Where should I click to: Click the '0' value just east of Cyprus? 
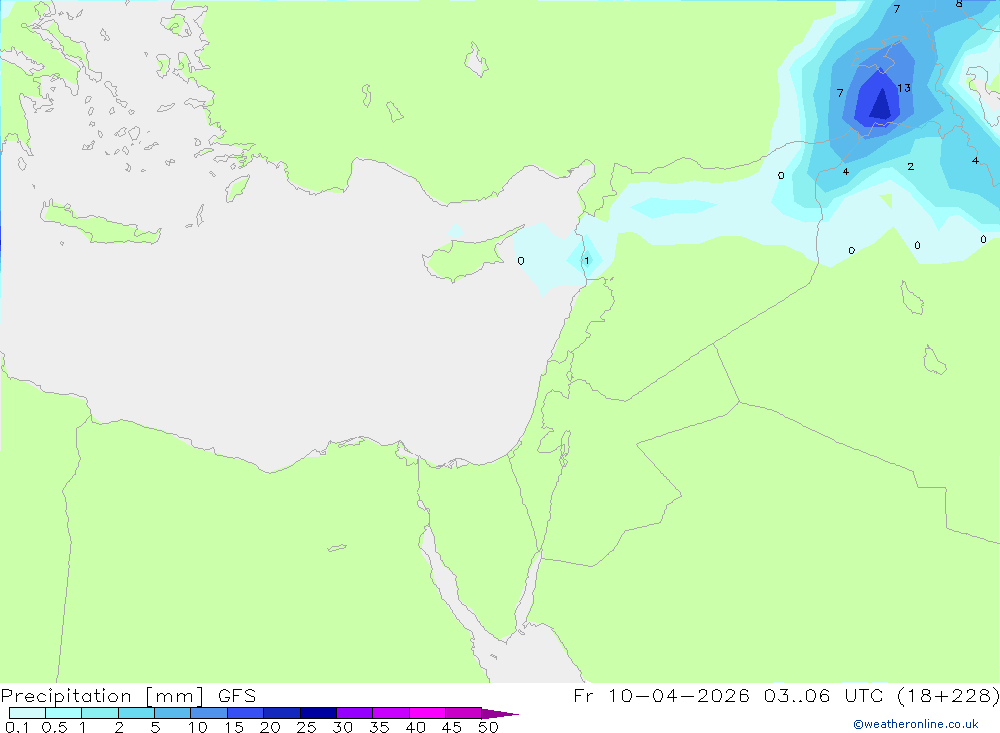(x=521, y=261)
